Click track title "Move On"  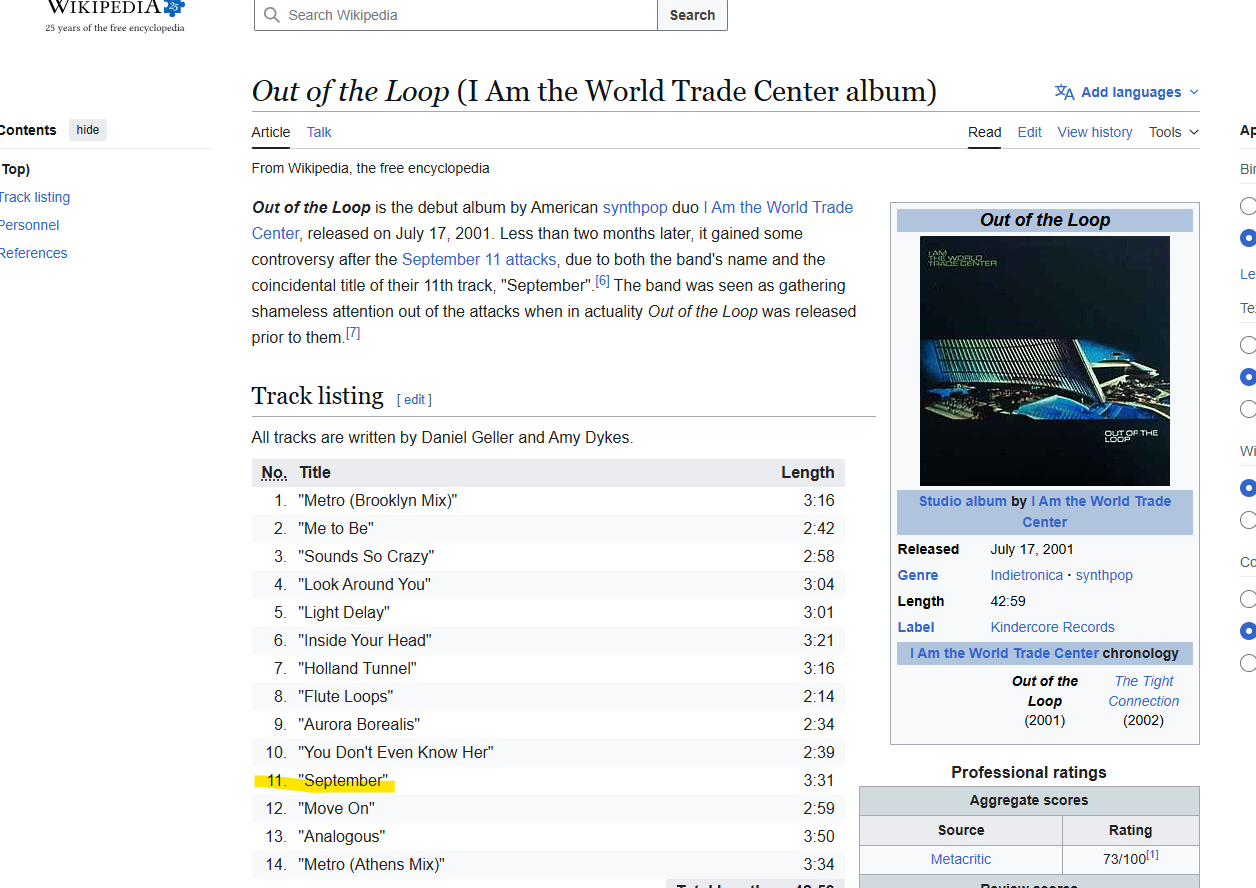click(336, 808)
